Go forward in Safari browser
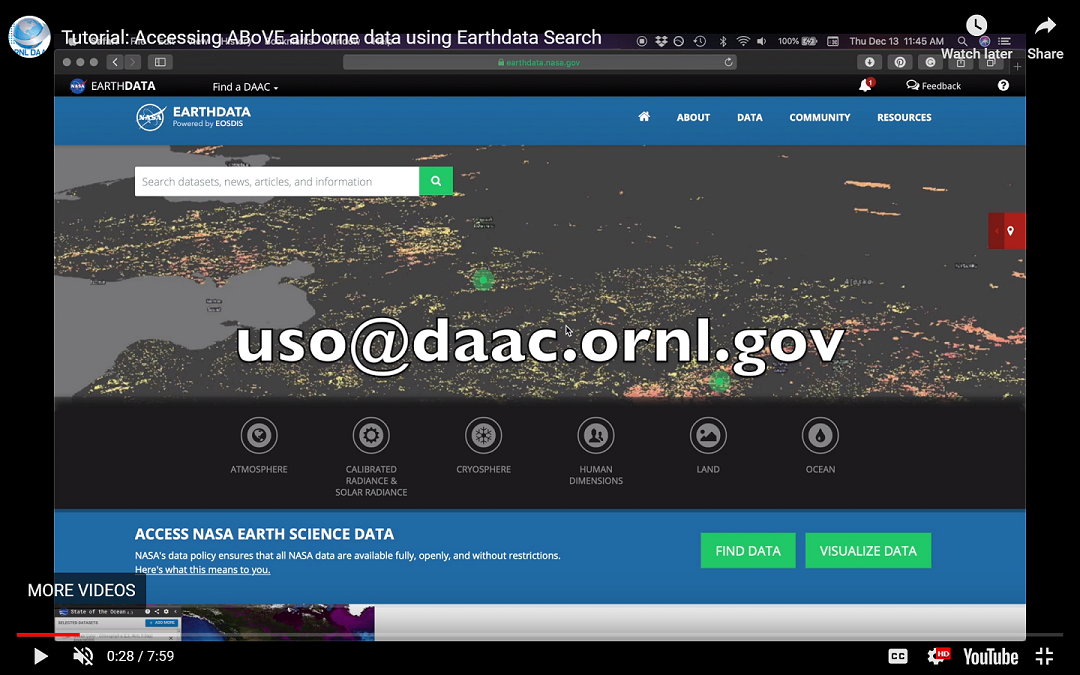 click(x=132, y=62)
